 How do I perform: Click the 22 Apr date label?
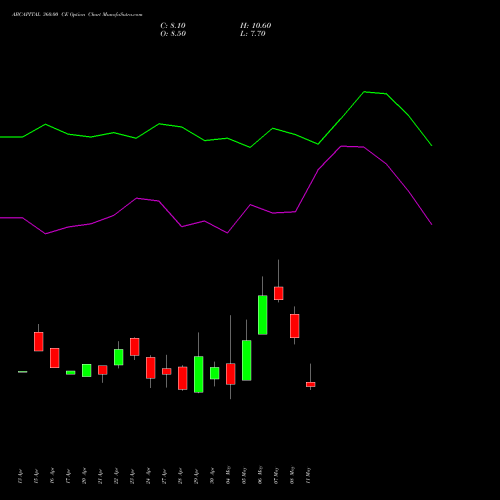(116, 476)
